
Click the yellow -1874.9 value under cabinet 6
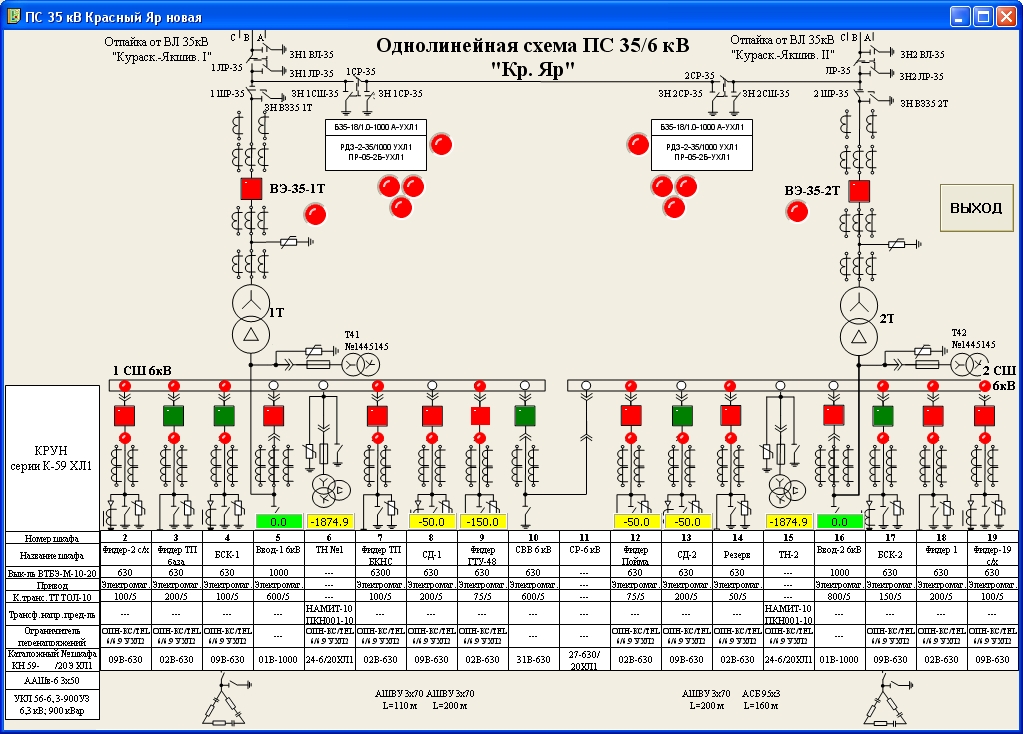click(x=329, y=522)
